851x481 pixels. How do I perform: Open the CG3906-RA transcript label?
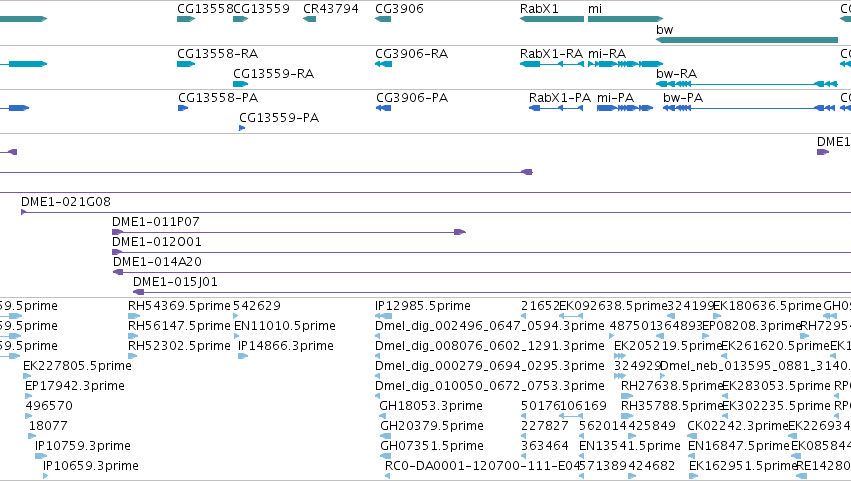(x=411, y=54)
